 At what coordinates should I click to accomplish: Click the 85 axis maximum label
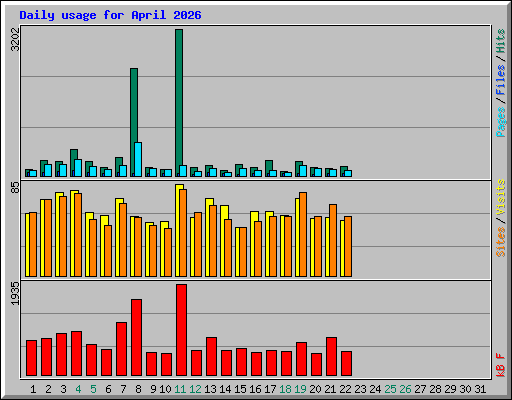pos(15,188)
